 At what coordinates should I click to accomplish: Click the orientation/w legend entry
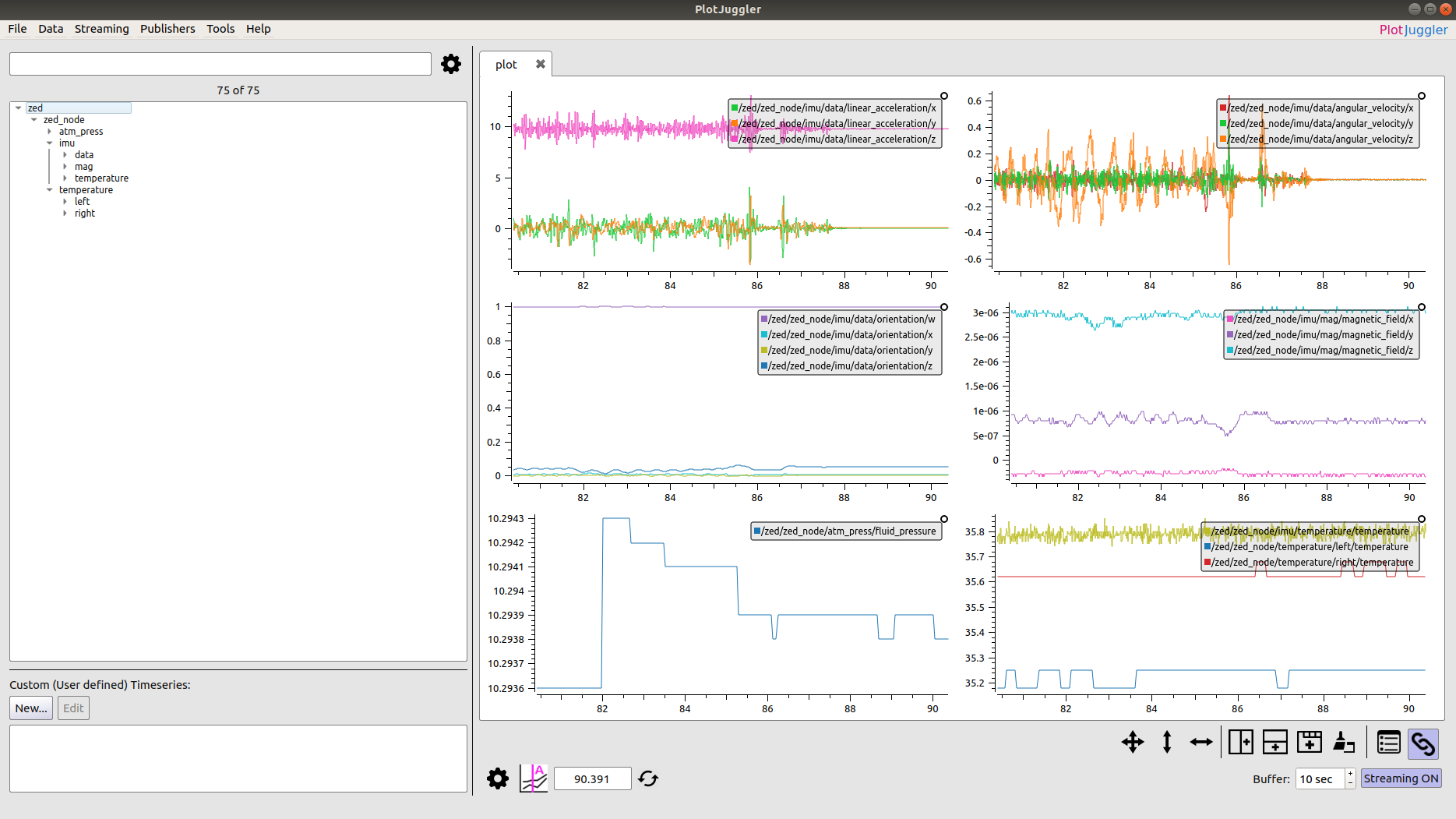point(849,319)
